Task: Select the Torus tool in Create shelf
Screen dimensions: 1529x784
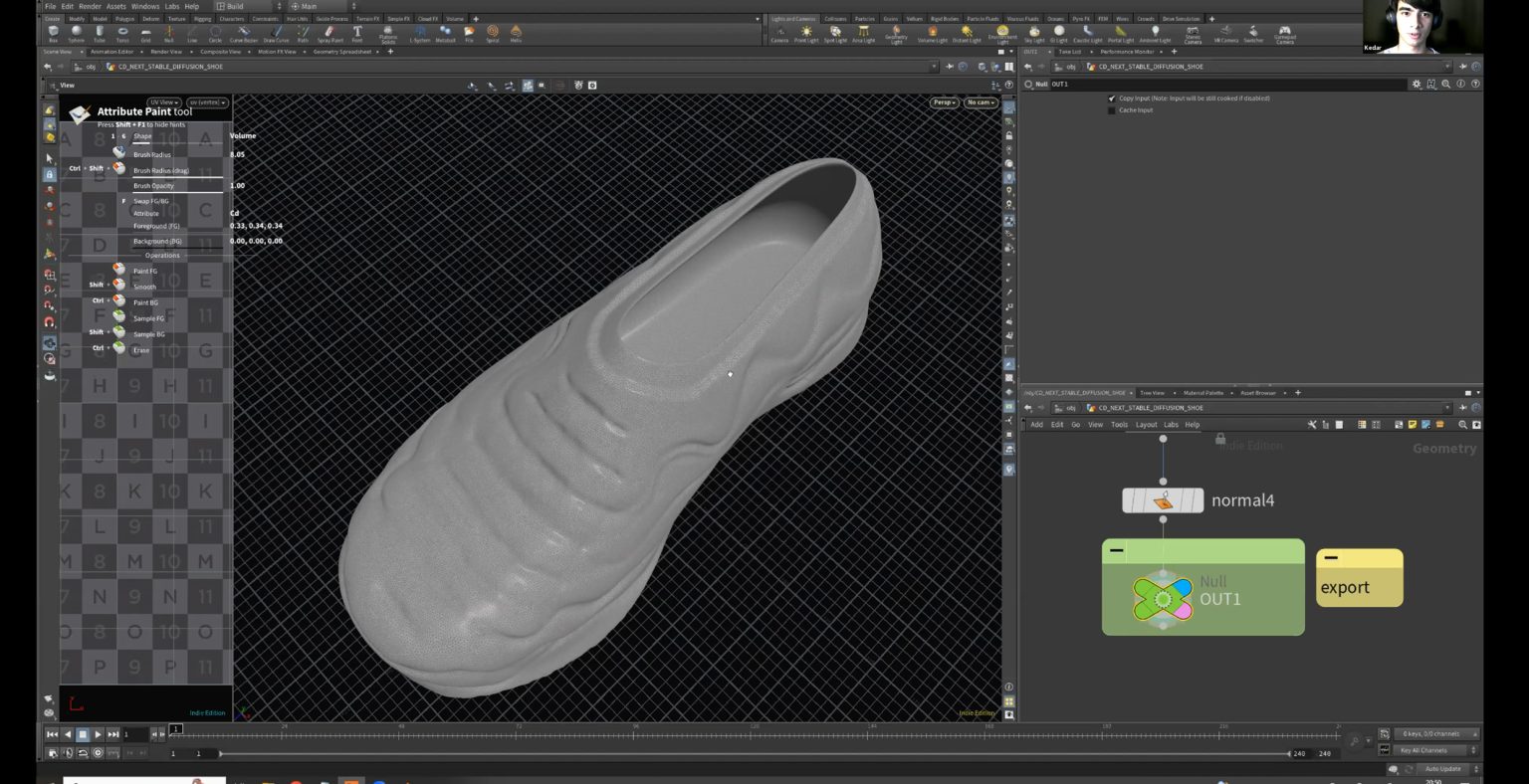Action: pyautogui.click(x=122, y=33)
